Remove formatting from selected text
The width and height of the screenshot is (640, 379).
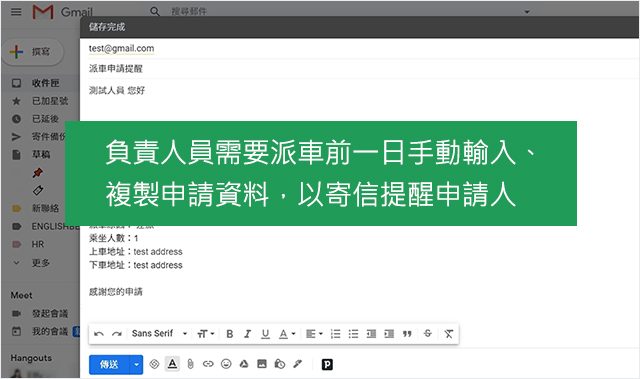[x=449, y=334]
